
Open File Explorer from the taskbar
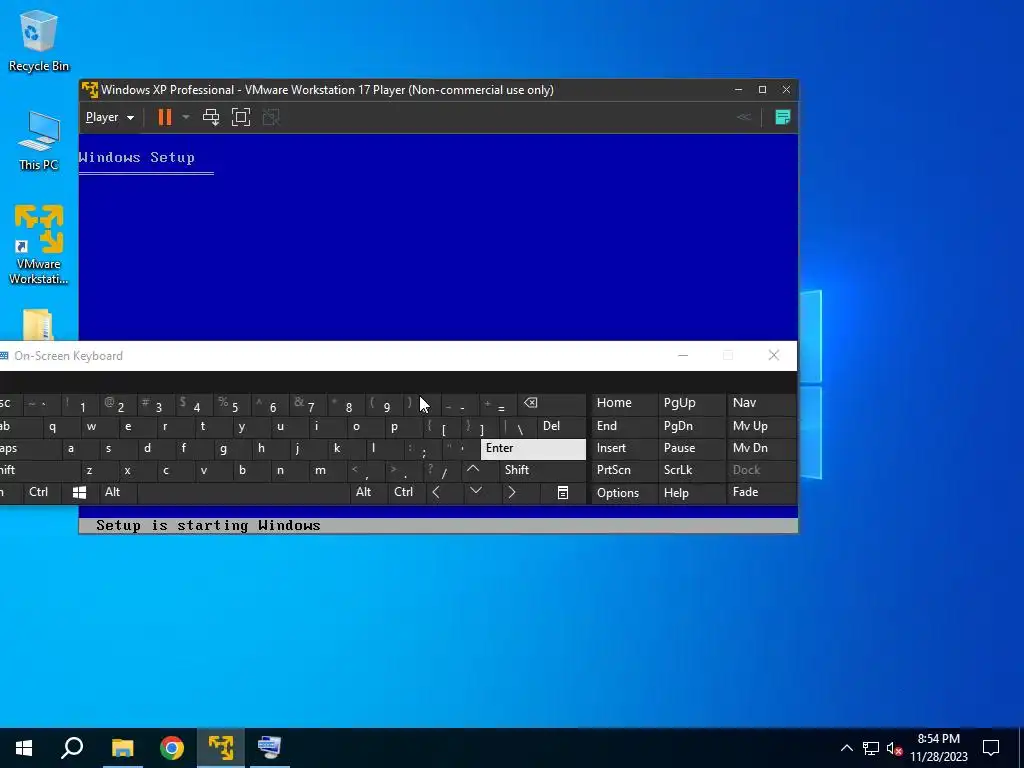(122, 748)
